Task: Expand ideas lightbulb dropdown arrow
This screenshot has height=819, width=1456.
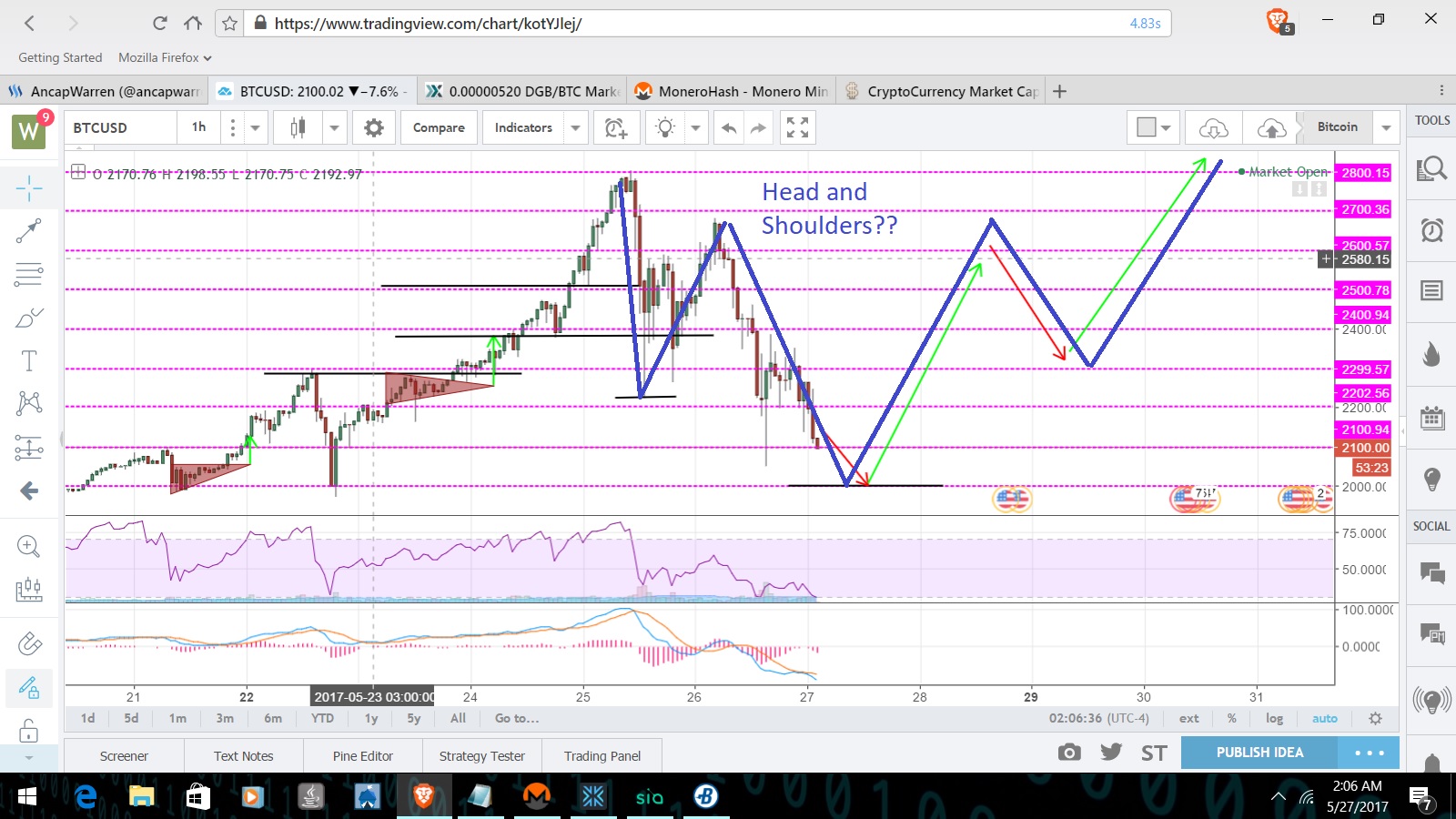Action: [695, 128]
